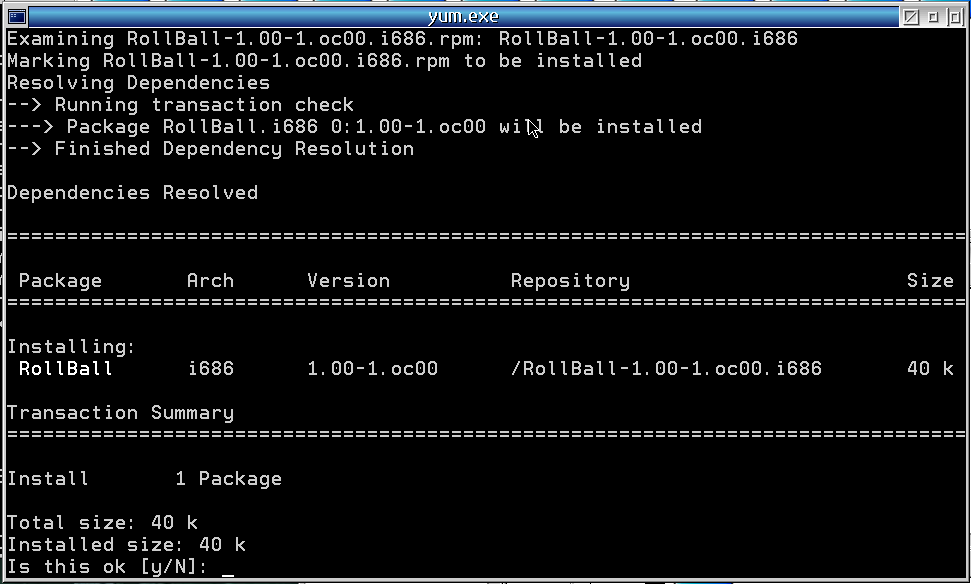Click the '1.00-1.oc00' version value
Image resolution: width=971 pixels, height=584 pixels.
(373, 368)
